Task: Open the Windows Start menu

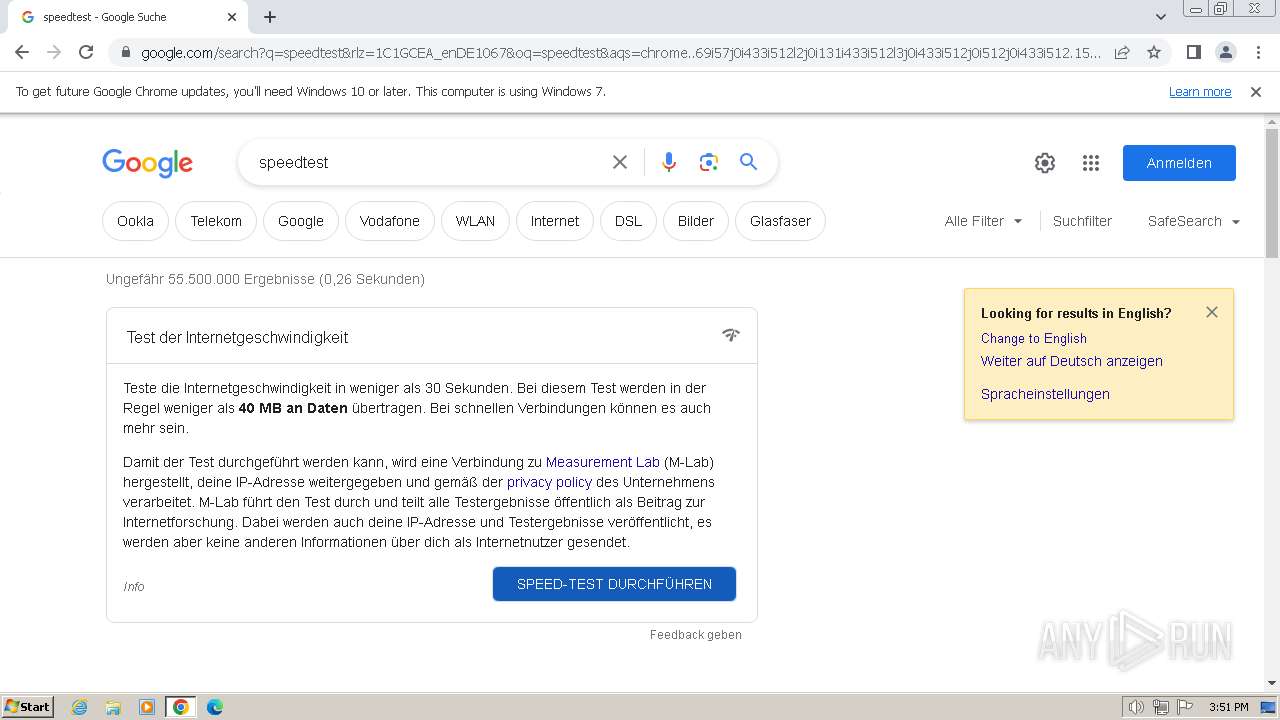Action: point(27,707)
